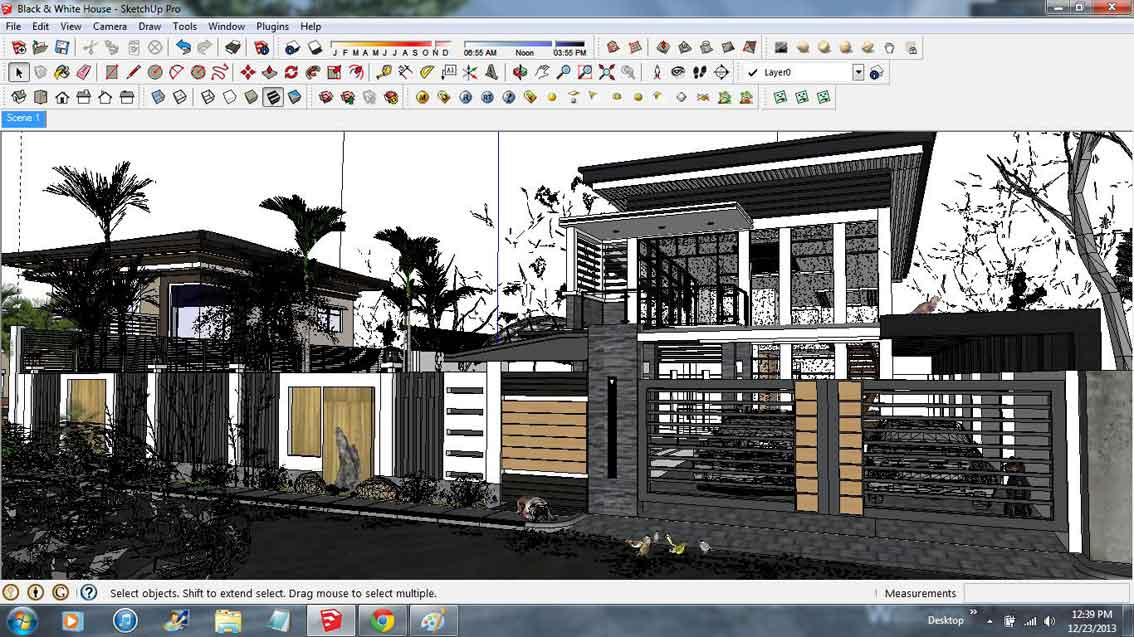Enable Monochrome face style
1134x637 pixels.
pos(294,97)
